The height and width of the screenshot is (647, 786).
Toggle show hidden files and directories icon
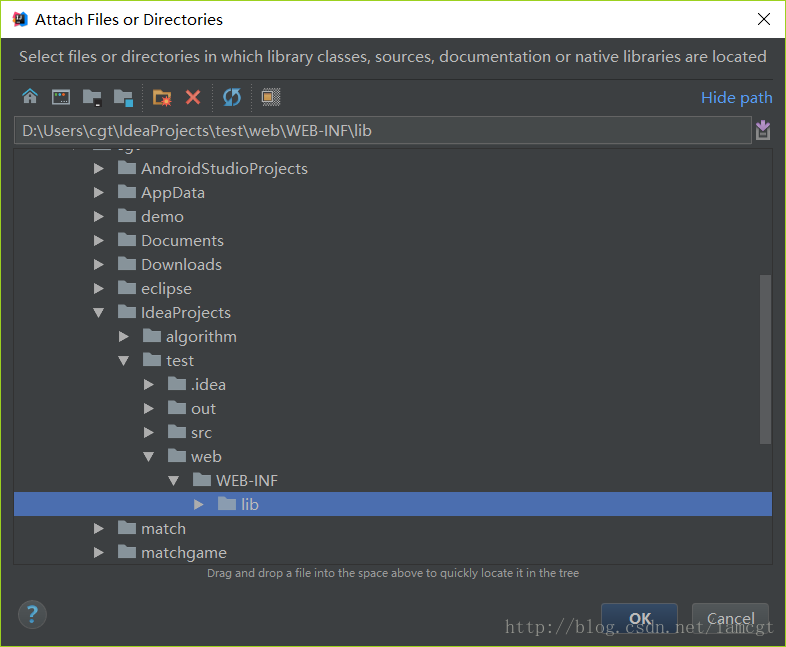pyautogui.click(x=271, y=97)
